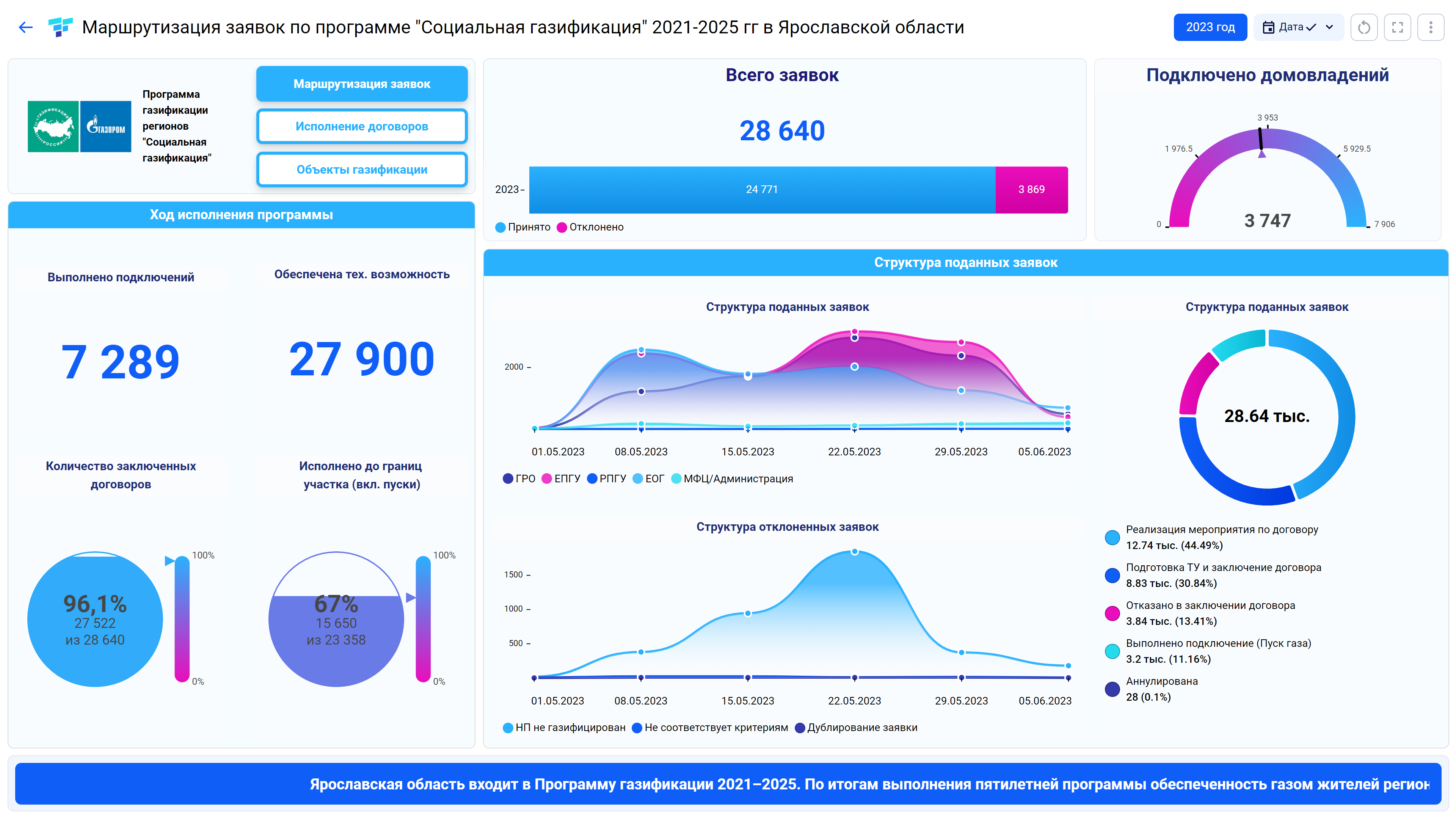The image size is (1456, 819).
Task: Click the 27 900 technical capability number
Action: pyautogui.click(x=362, y=359)
